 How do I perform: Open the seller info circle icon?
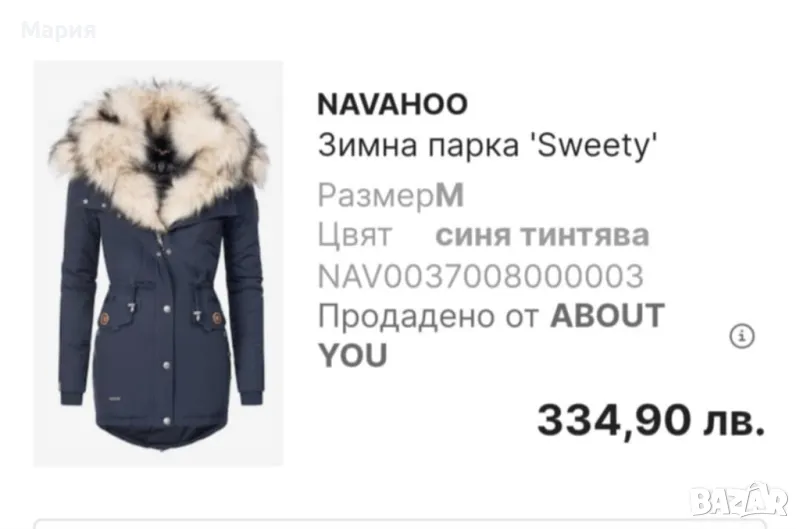[741, 336]
